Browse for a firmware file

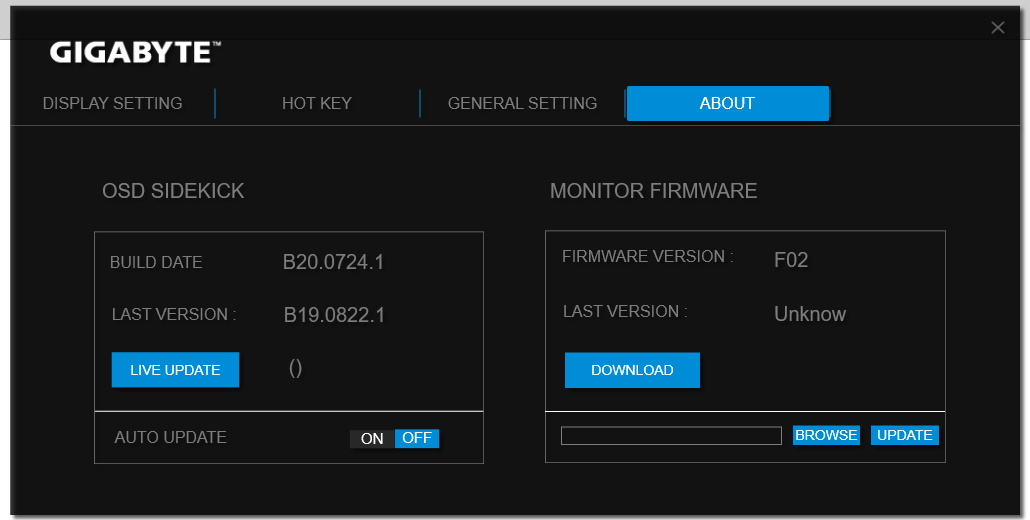(826, 435)
